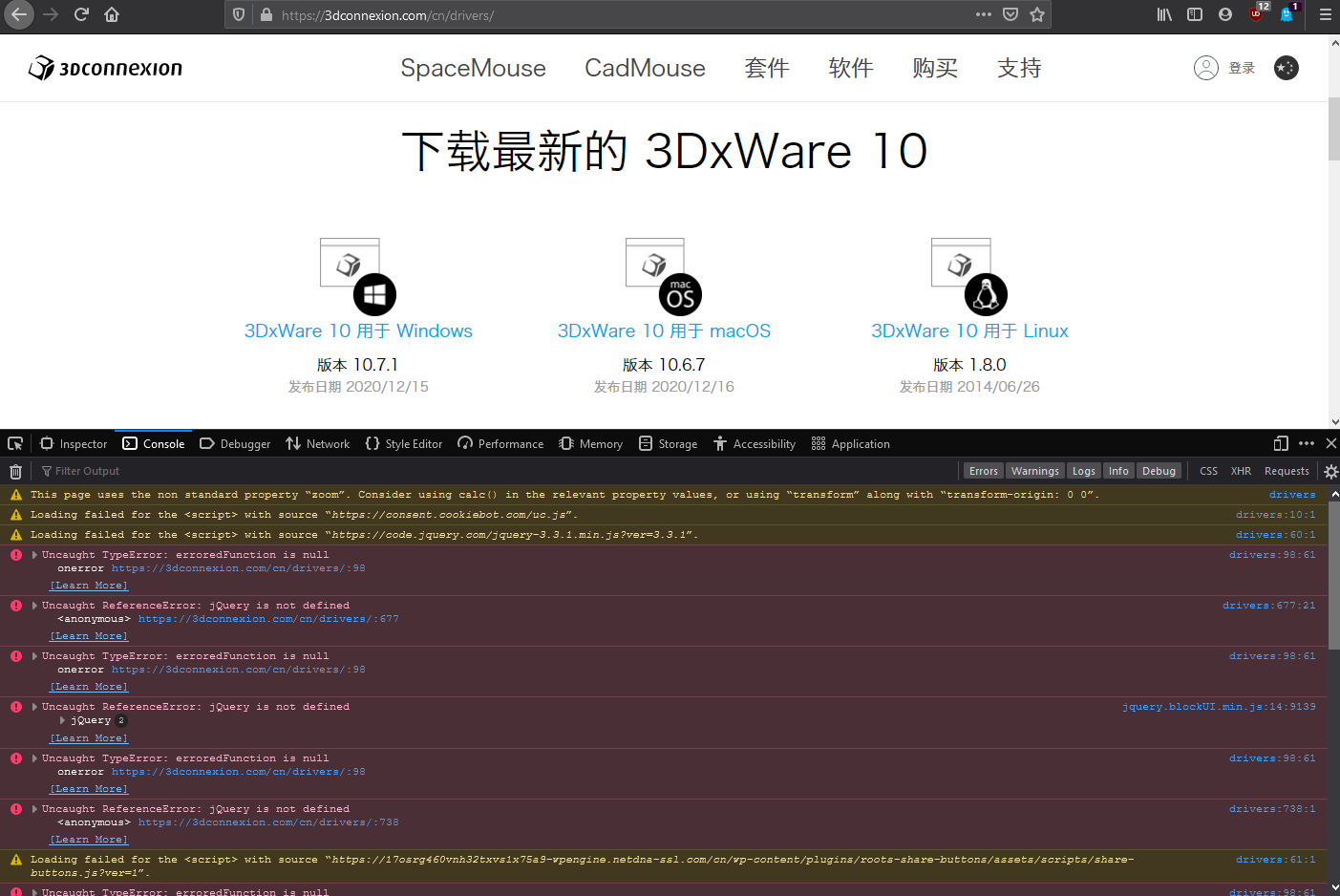This screenshot has width=1340, height=896.
Task: Toggle the Debug filter button
Action: click(x=1159, y=471)
